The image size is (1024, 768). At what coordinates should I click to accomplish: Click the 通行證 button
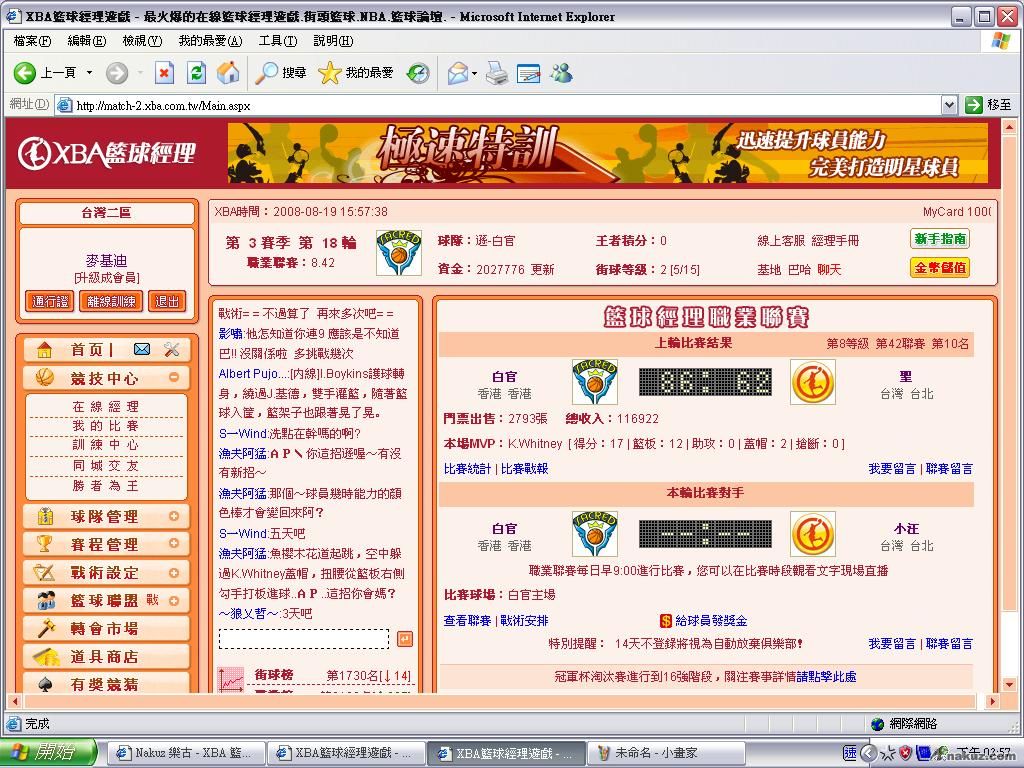[x=50, y=301]
